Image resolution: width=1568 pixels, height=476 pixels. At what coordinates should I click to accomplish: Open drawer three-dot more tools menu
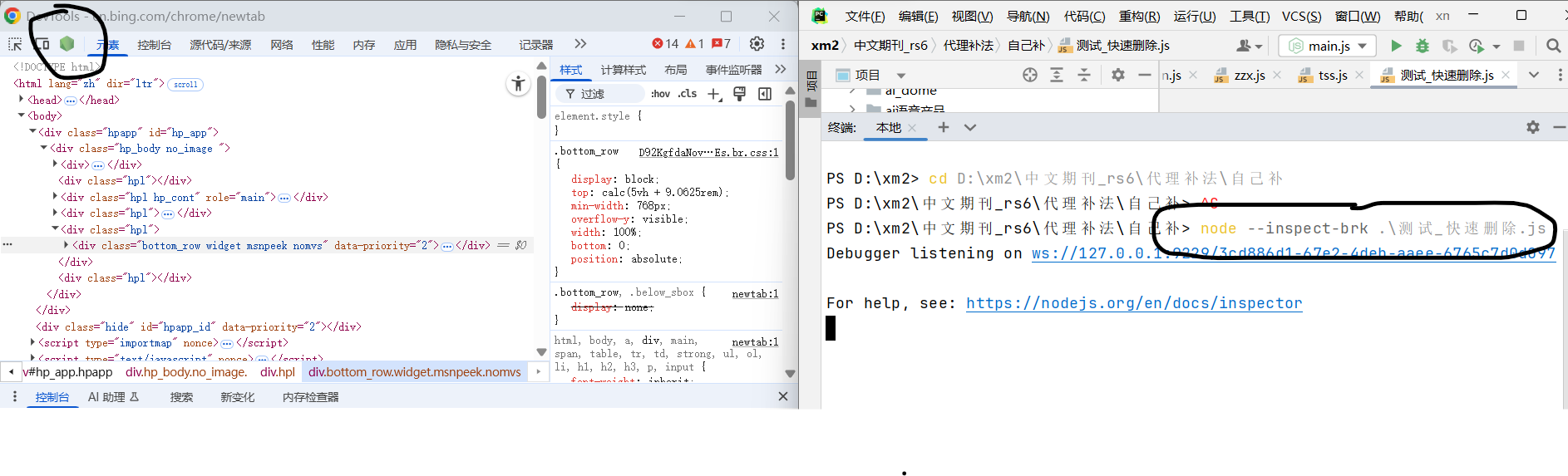tap(14, 396)
